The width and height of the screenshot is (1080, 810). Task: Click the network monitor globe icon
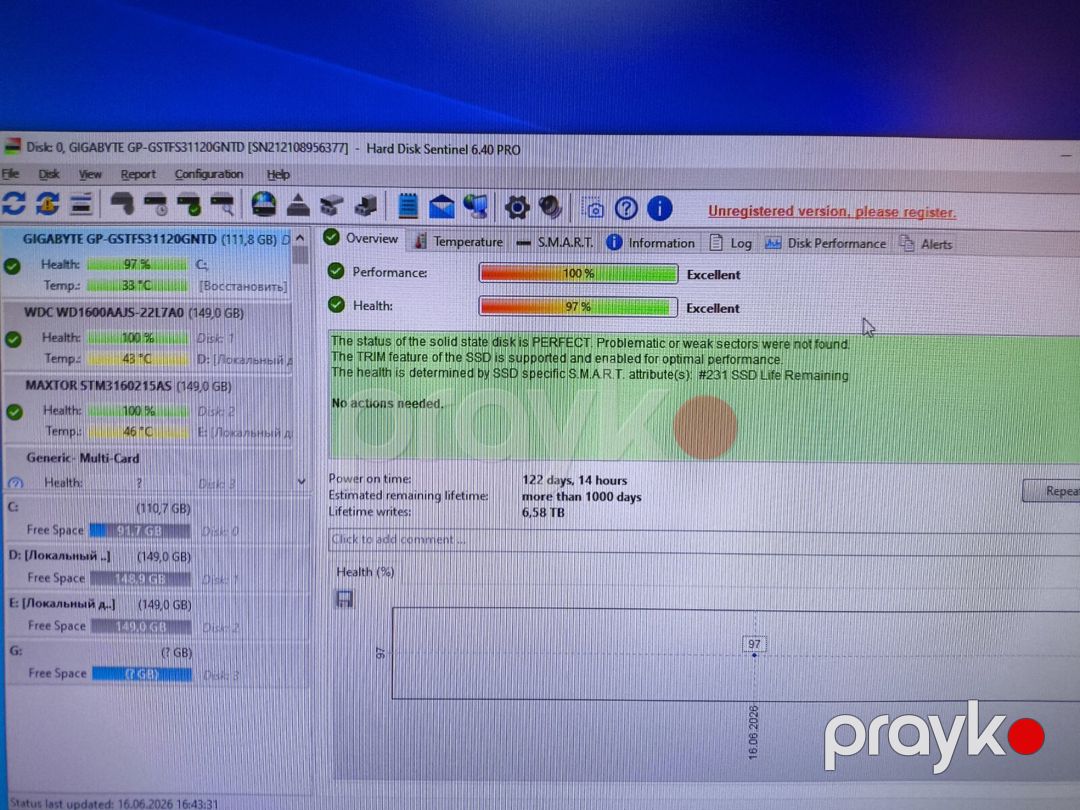pyautogui.click(x=475, y=206)
